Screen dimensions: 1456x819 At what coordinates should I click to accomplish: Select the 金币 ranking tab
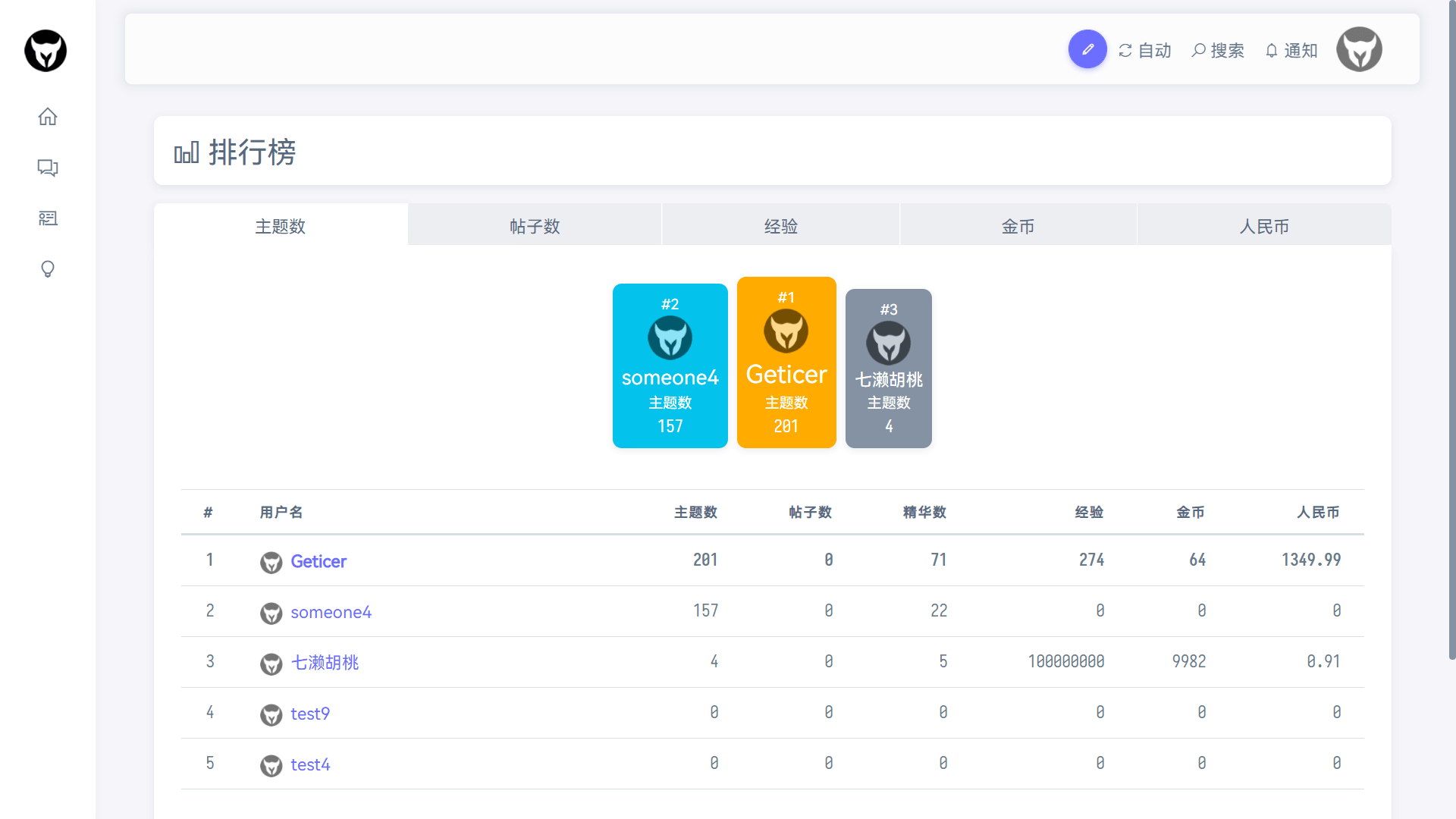click(1018, 226)
